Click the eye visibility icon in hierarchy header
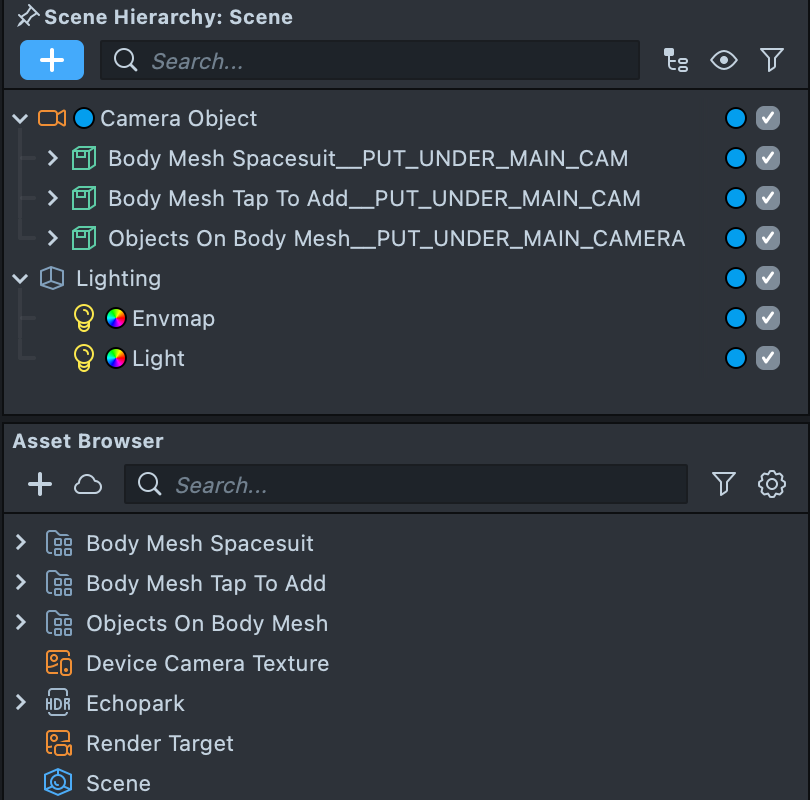 (723, 61)
